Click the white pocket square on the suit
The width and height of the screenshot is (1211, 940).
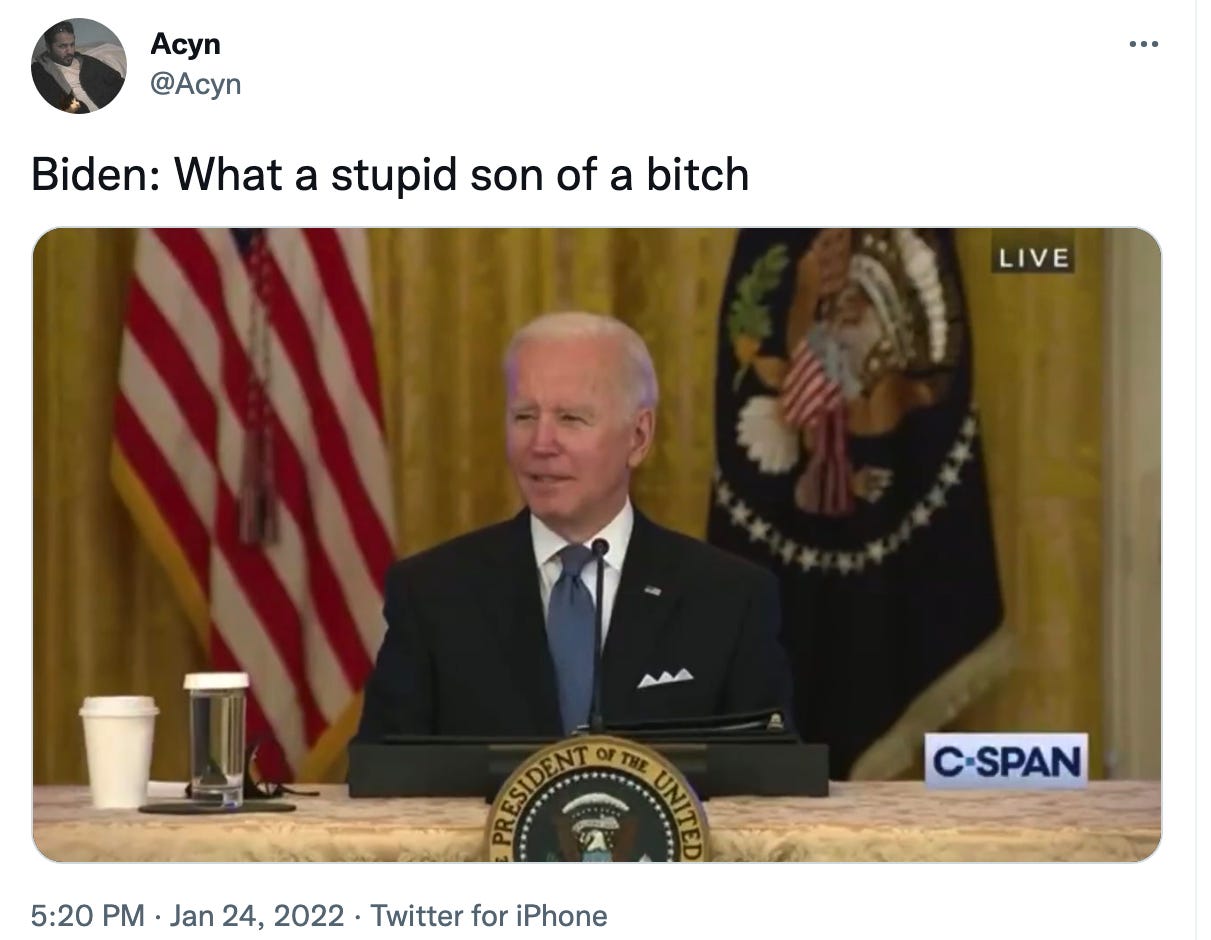tap(665, 678)
